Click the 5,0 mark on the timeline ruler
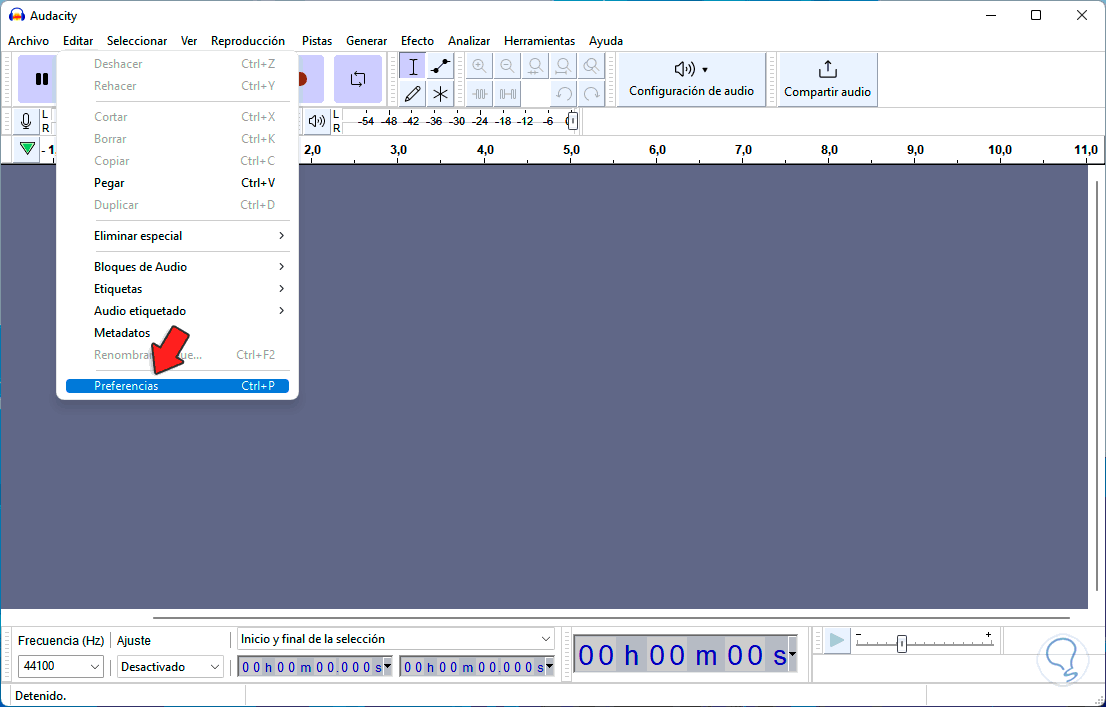The image size is (1106, 707). tap(571, 150)
